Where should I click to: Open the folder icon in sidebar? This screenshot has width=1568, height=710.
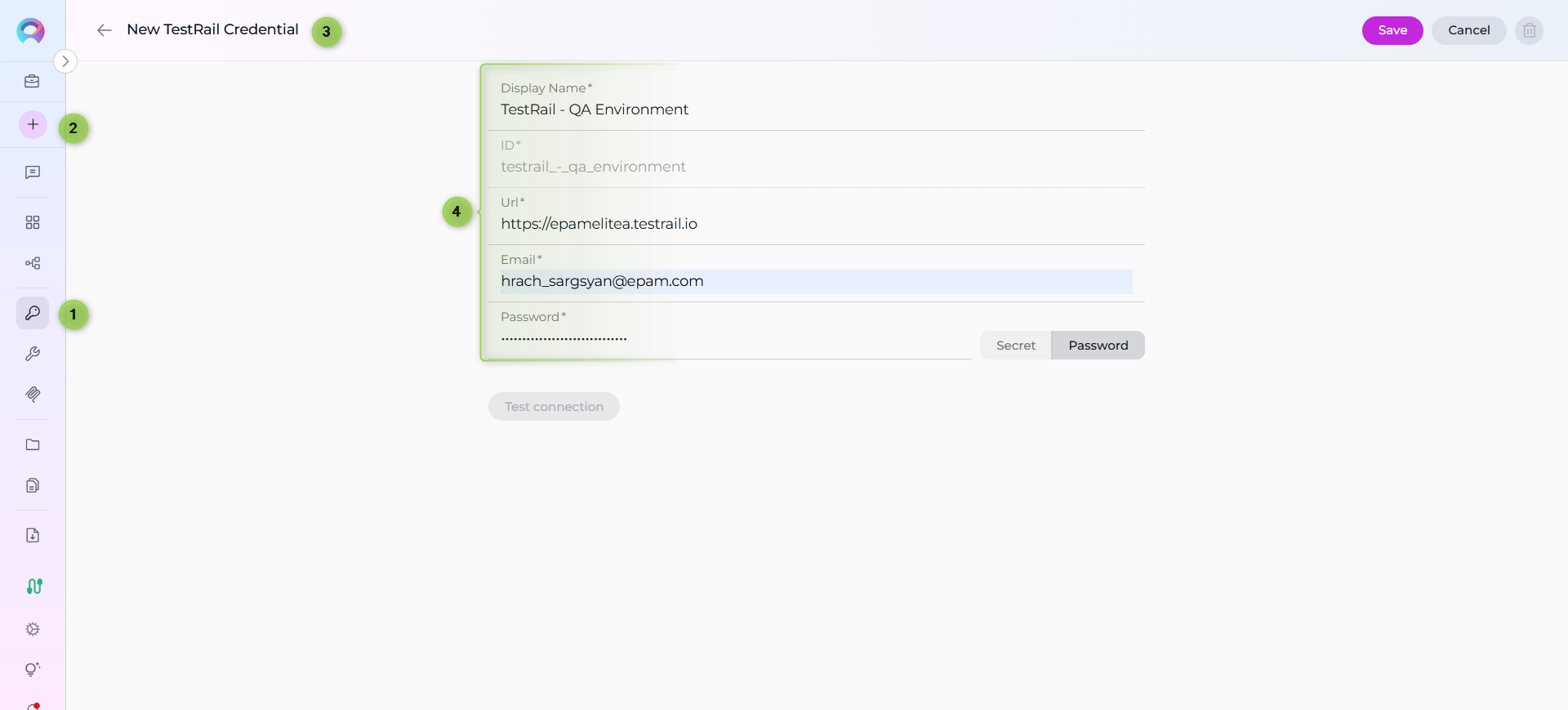(x=33, y=444)
